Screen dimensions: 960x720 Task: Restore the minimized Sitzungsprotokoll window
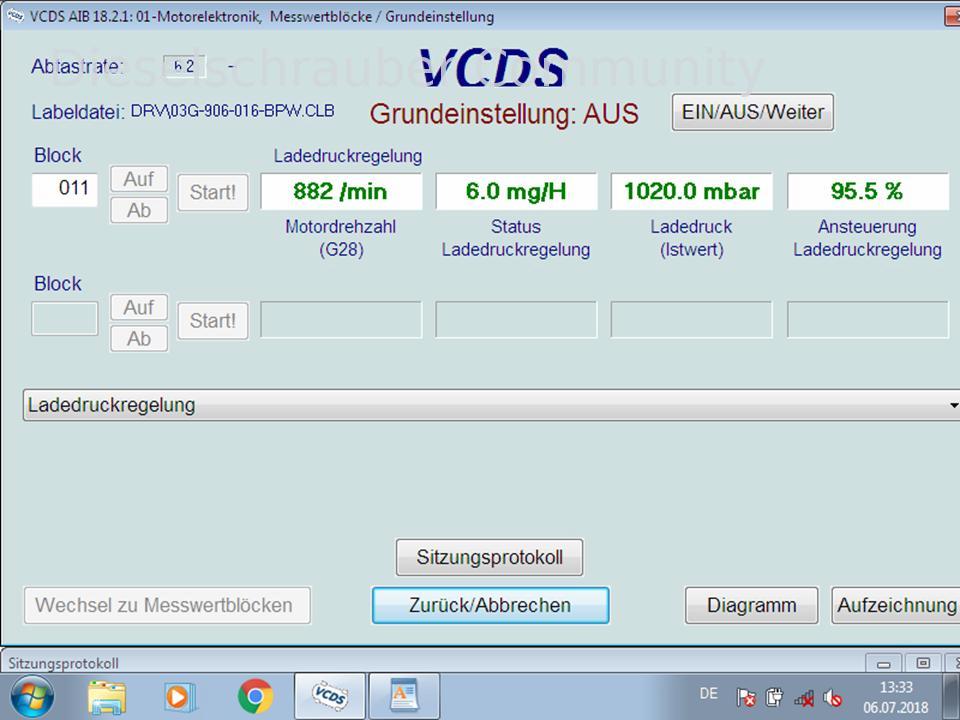pyautogui.click(x=883, y=664)
